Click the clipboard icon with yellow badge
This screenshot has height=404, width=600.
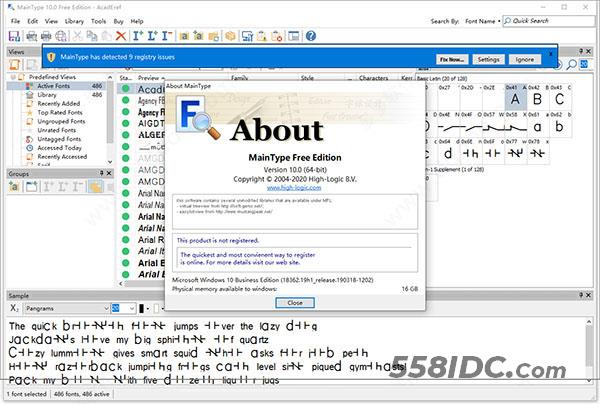pyautogui.click(x=262, y=36)
